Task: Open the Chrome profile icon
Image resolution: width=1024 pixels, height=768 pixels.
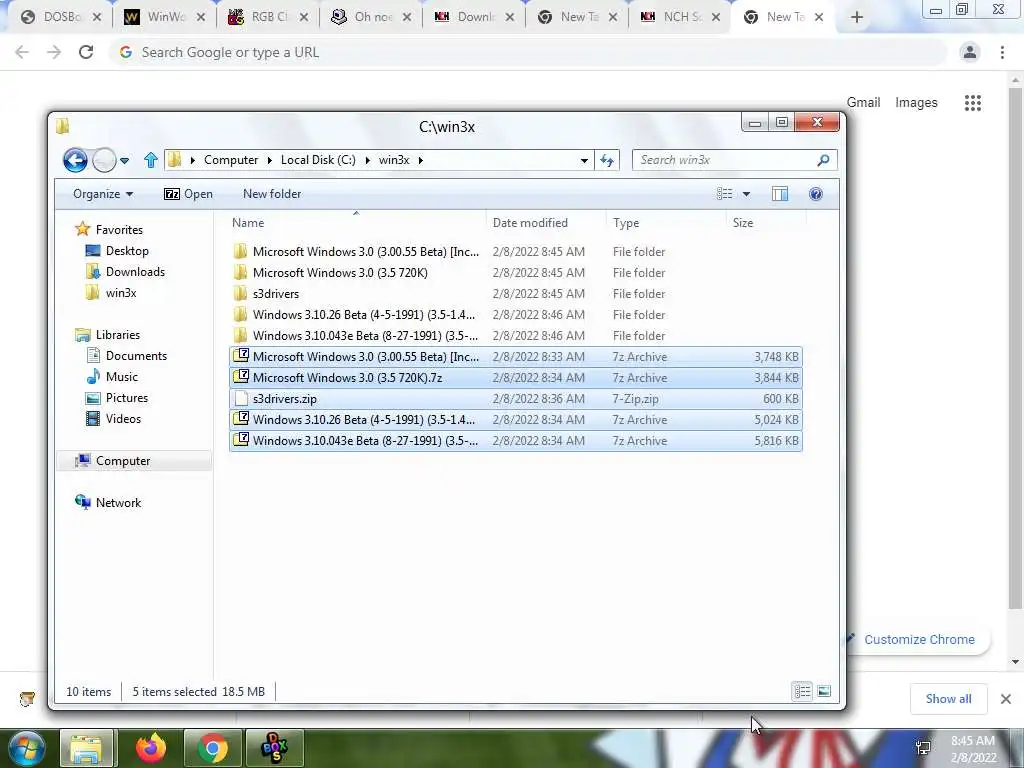Action: pyautogui.click(x=970, y=52)
